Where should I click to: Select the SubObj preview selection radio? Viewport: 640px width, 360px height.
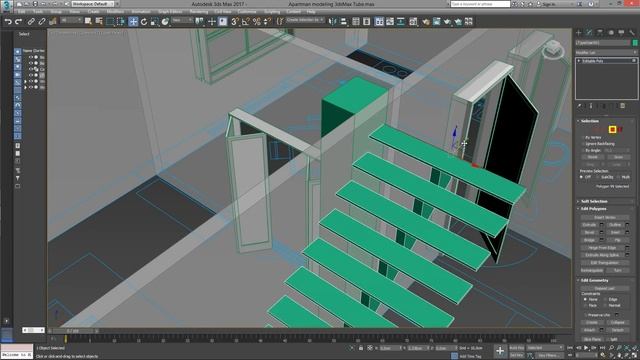click(598, 177)
